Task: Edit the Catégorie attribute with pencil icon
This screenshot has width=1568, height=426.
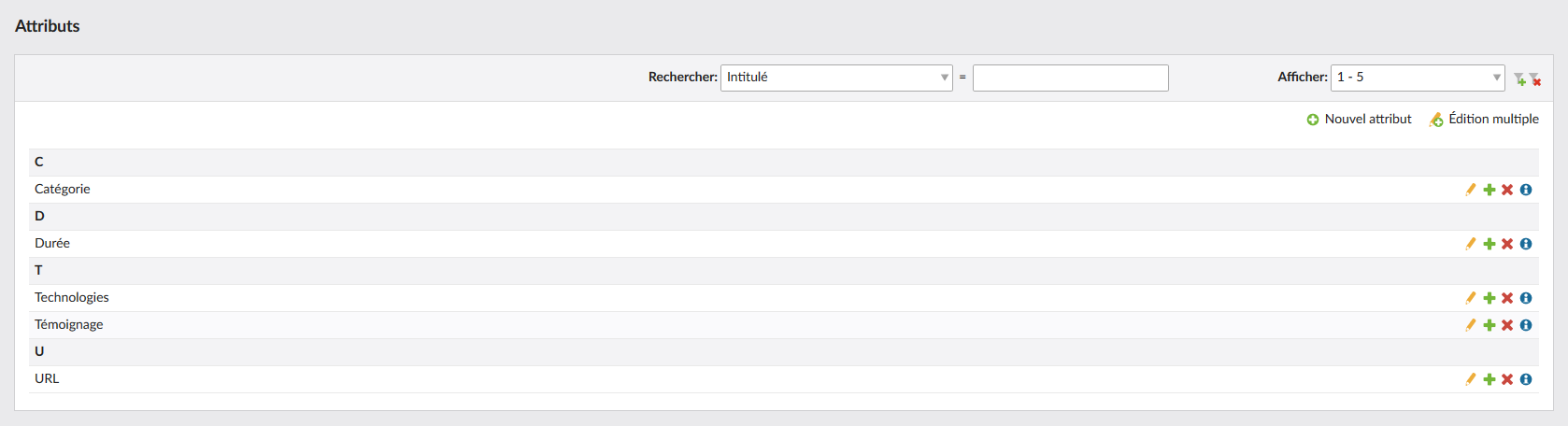Action: pos(1471,190)
